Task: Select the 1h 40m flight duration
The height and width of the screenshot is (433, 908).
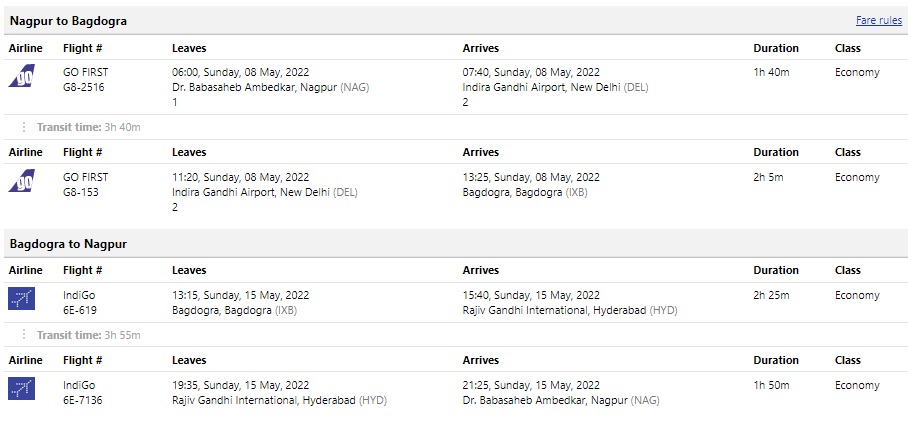Action: 771,72
